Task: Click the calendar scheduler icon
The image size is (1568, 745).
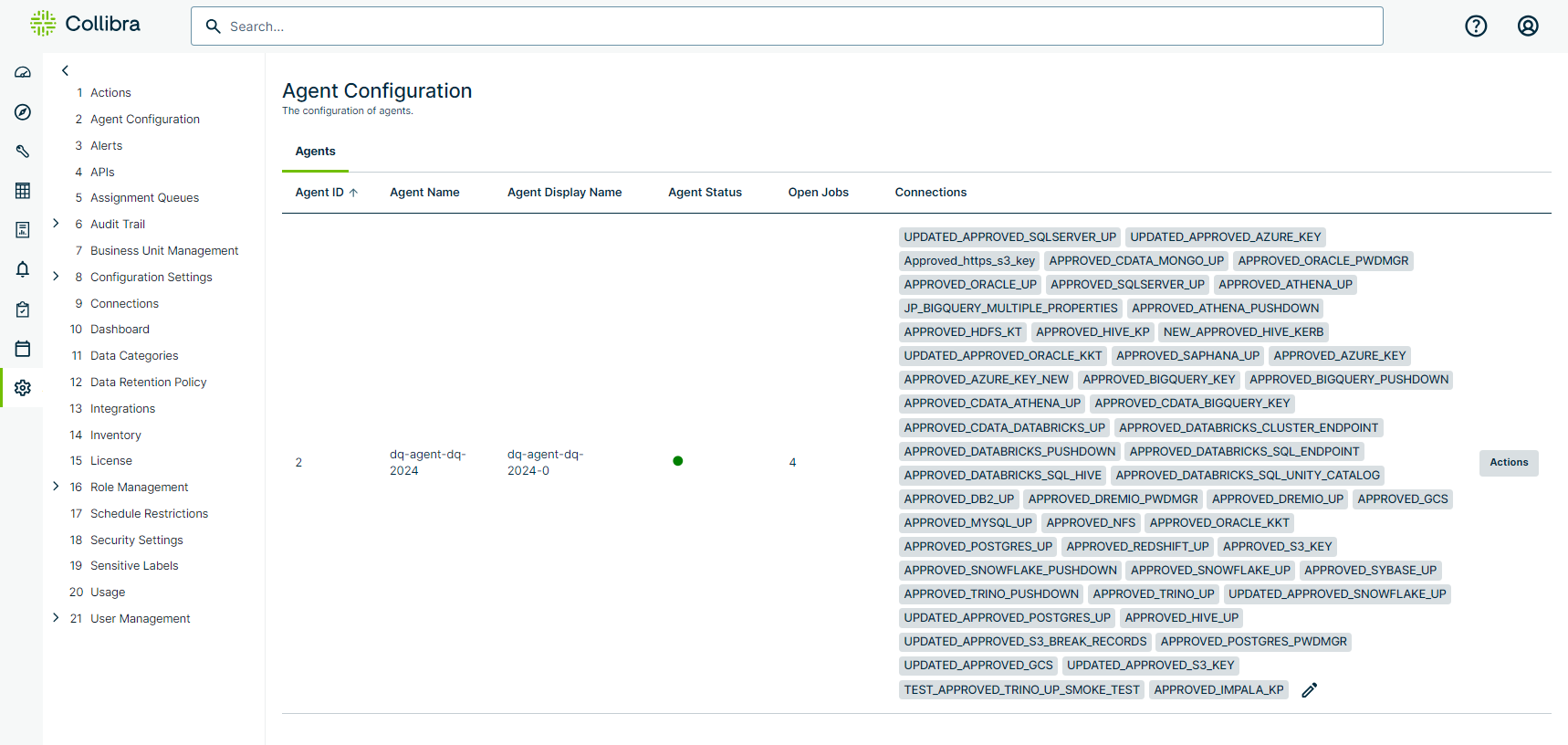Action: (x=23, y=349)
